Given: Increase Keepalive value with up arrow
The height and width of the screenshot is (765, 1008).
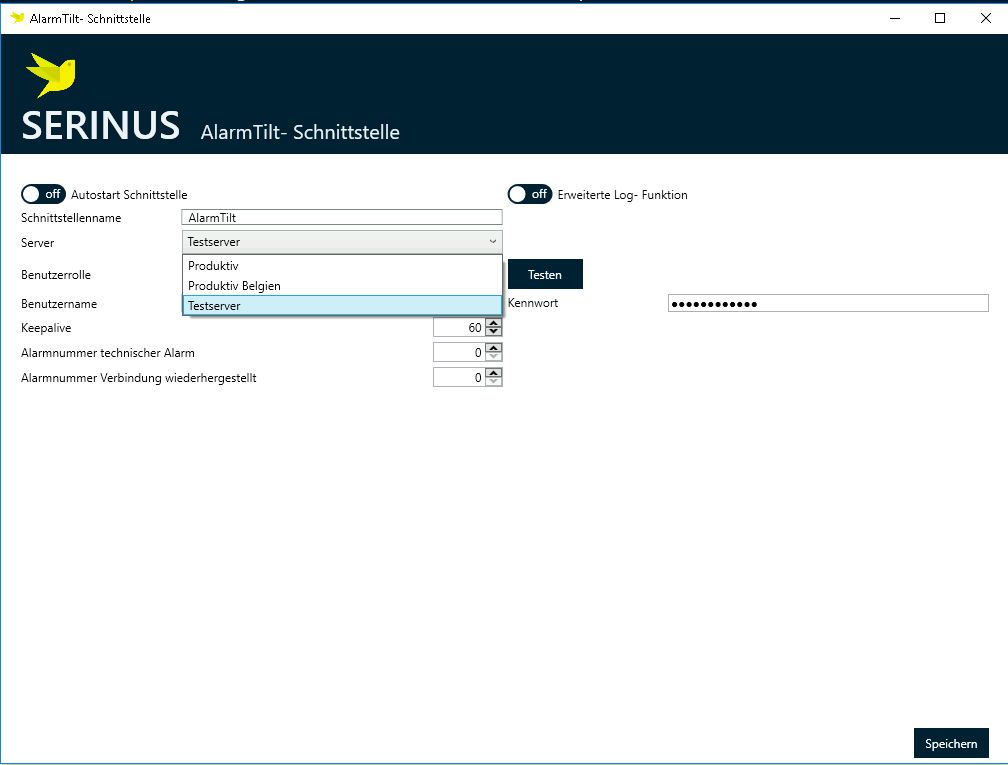Looking at the screenshot, I should 493,323.
